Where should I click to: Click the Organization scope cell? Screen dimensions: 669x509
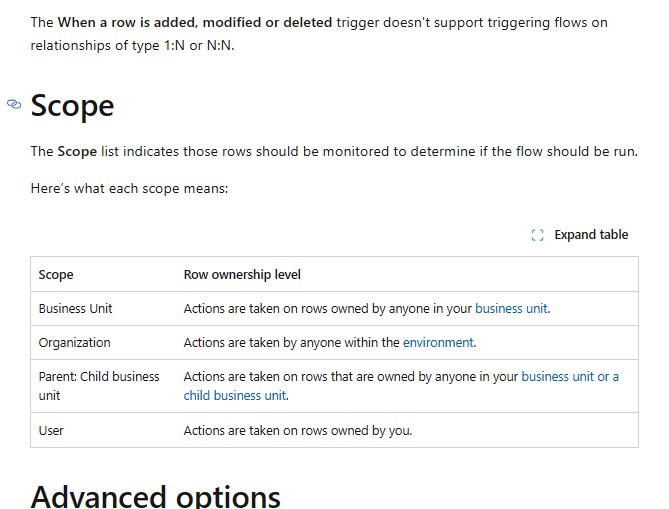(x=75, y=342)
